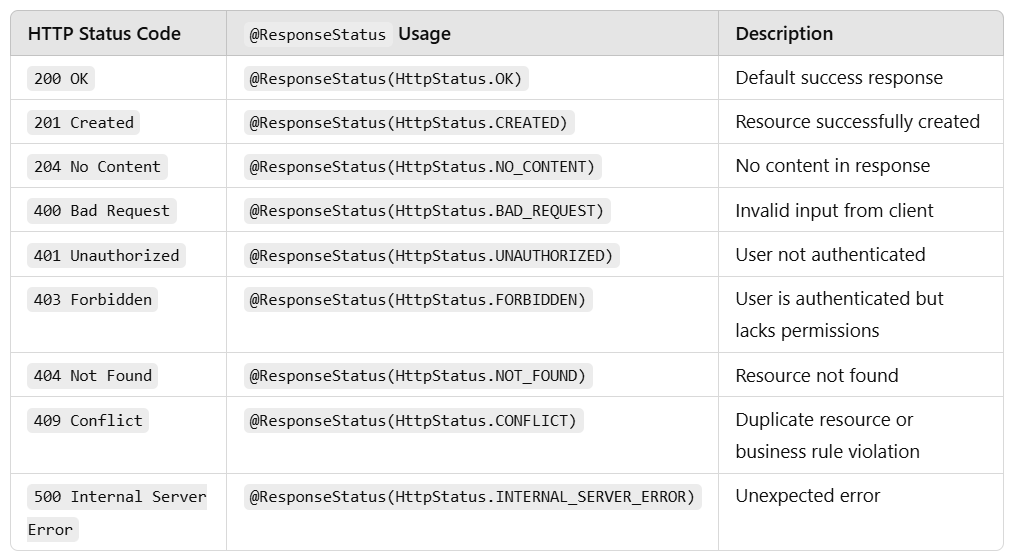Select the 401 Unauthorized status code
Screen dimensions: 1018x558
click(106, 255)
